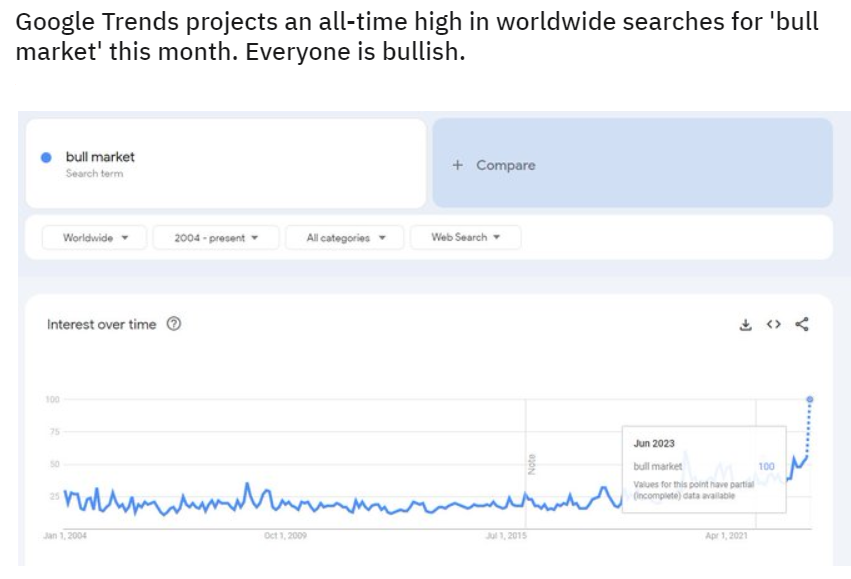Open the Worldwide region dropdown
Image resolution: width=851 pixels, height=579 pixels.
[95, 238]
